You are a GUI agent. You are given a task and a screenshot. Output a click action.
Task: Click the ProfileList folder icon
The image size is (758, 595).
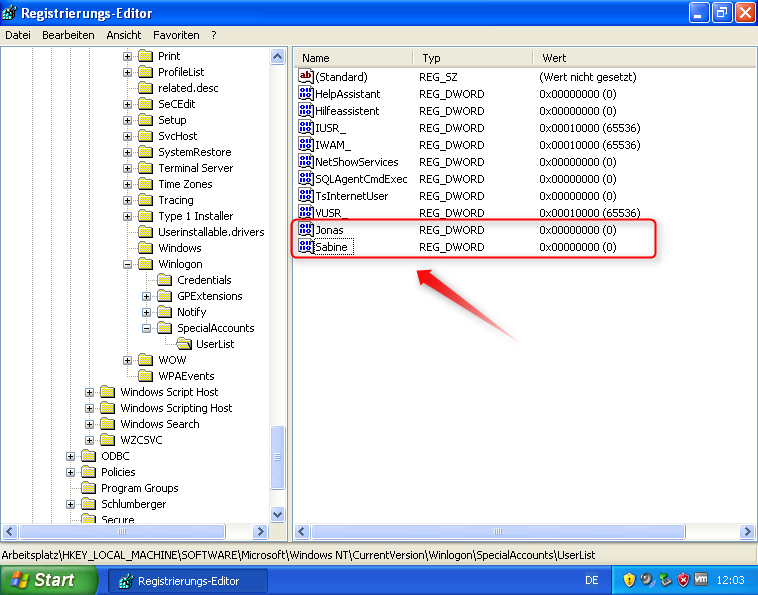click(146, 72)
